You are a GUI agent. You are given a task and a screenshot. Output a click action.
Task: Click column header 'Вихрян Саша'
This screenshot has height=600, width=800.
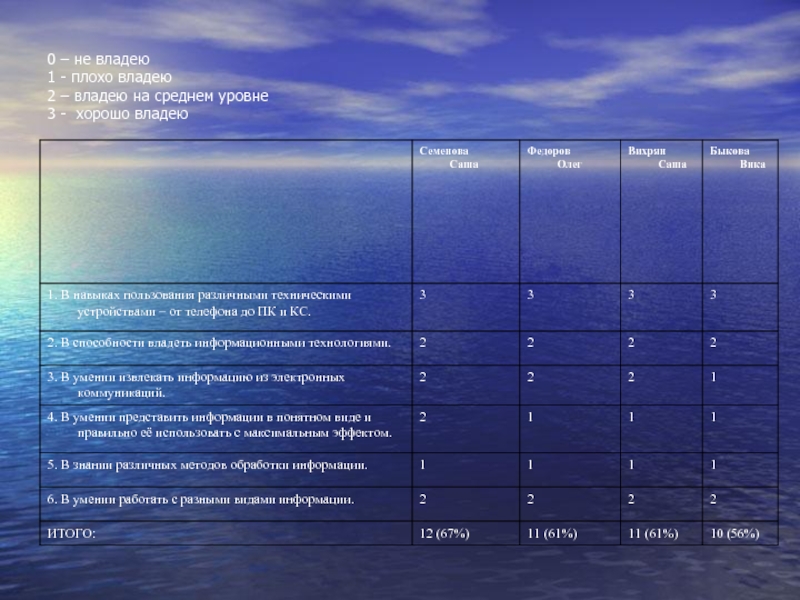657,157
